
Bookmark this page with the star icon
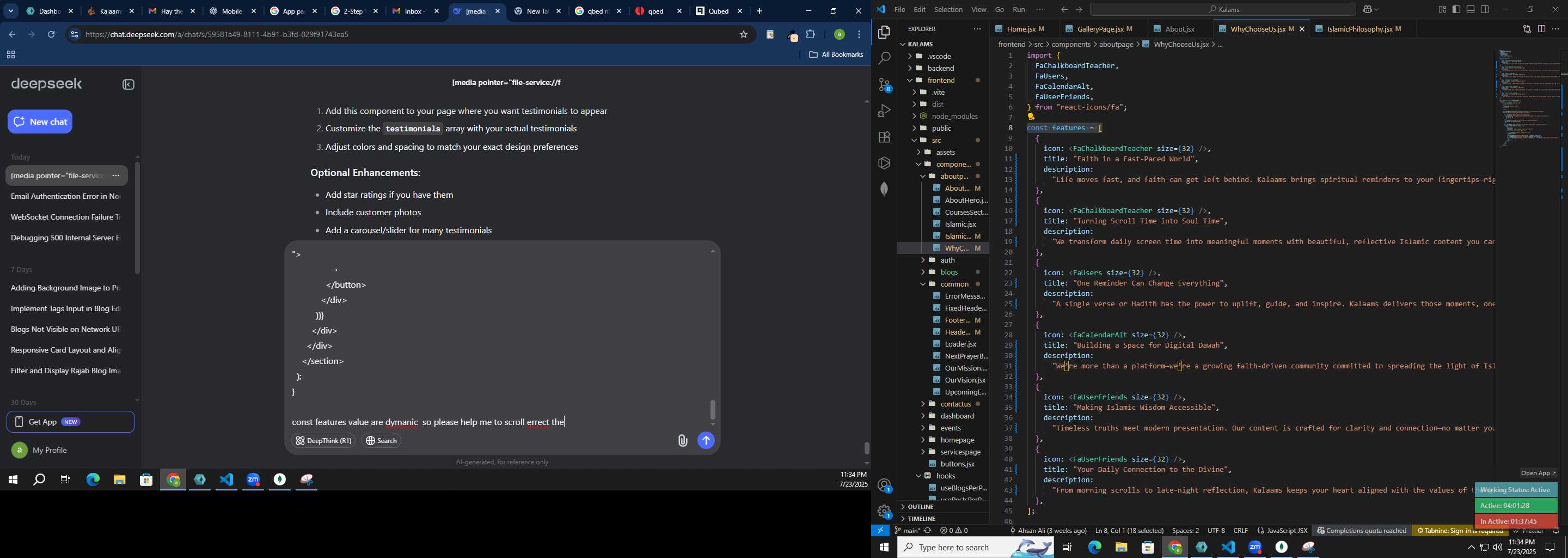(743, 35)
